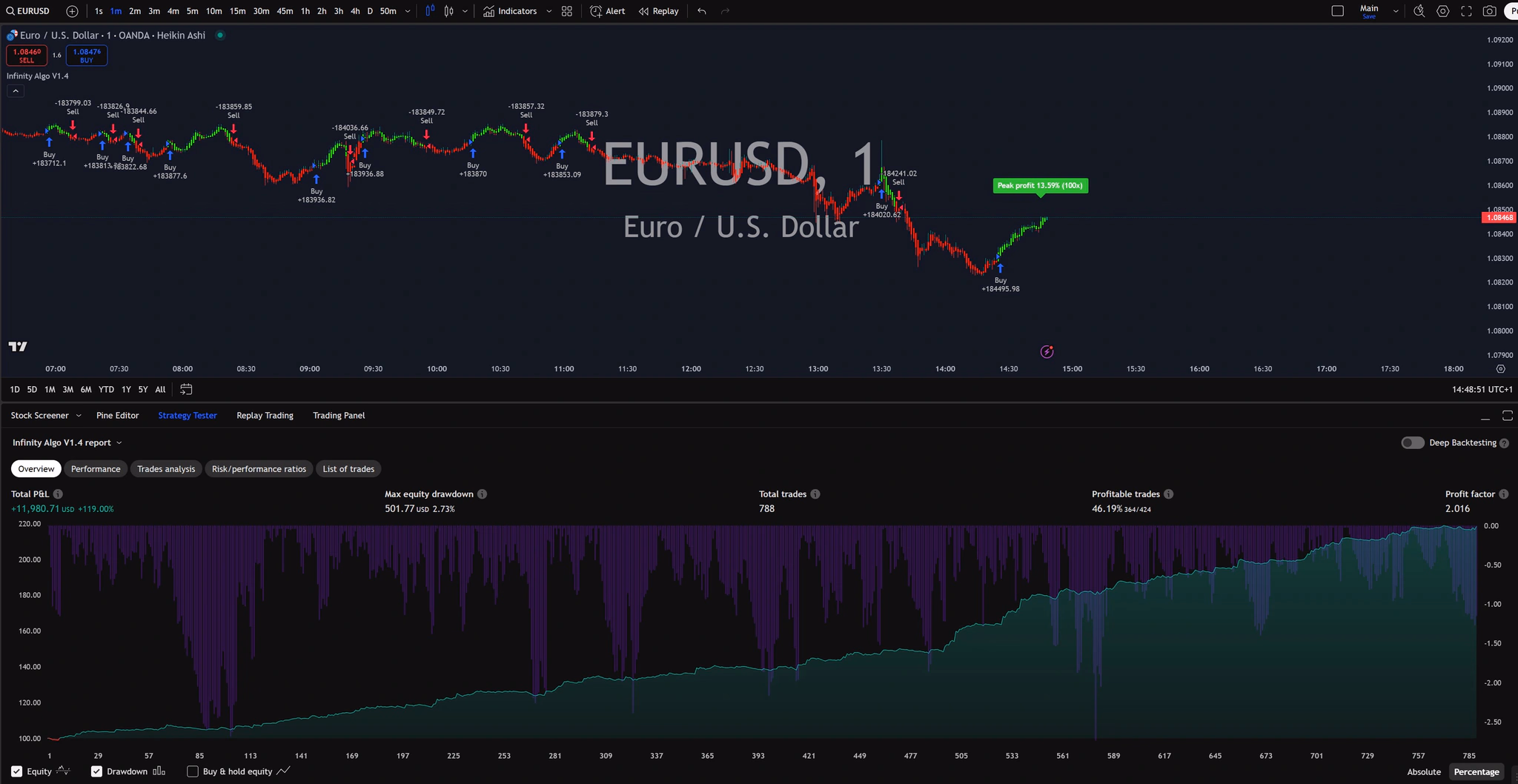Start bar Replay mode
The image size is (1518, 784).
click(x=658, y=11)
